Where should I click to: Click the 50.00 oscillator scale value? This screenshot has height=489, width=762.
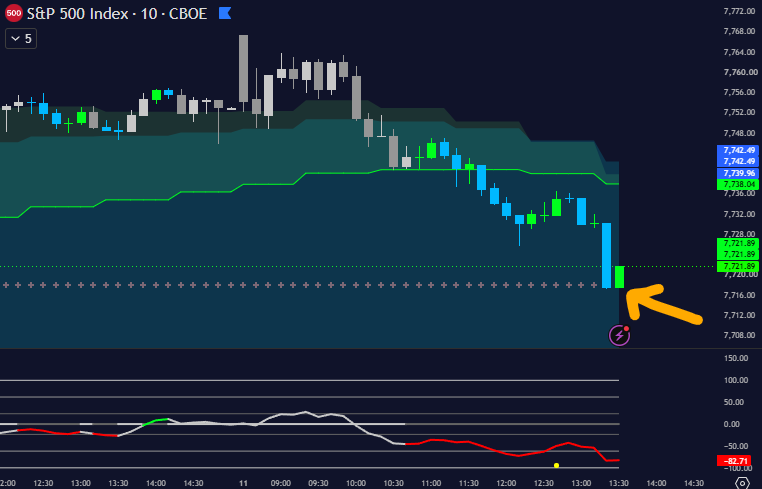[x=734, y=402]
